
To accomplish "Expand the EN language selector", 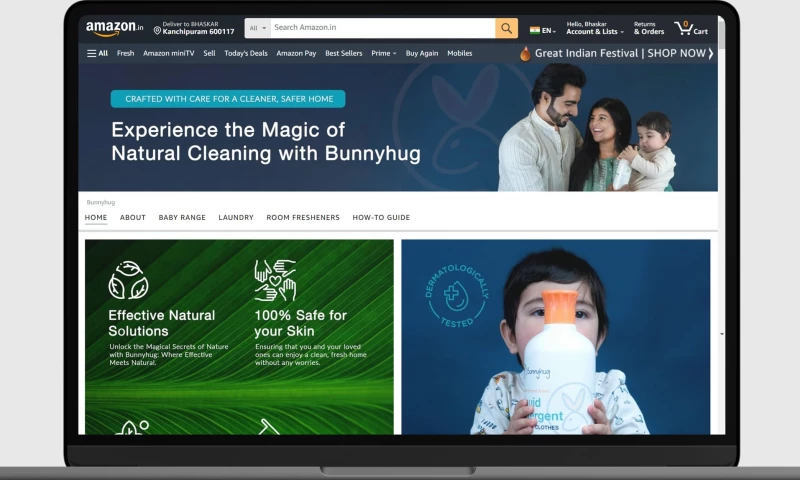I will 549,31.
